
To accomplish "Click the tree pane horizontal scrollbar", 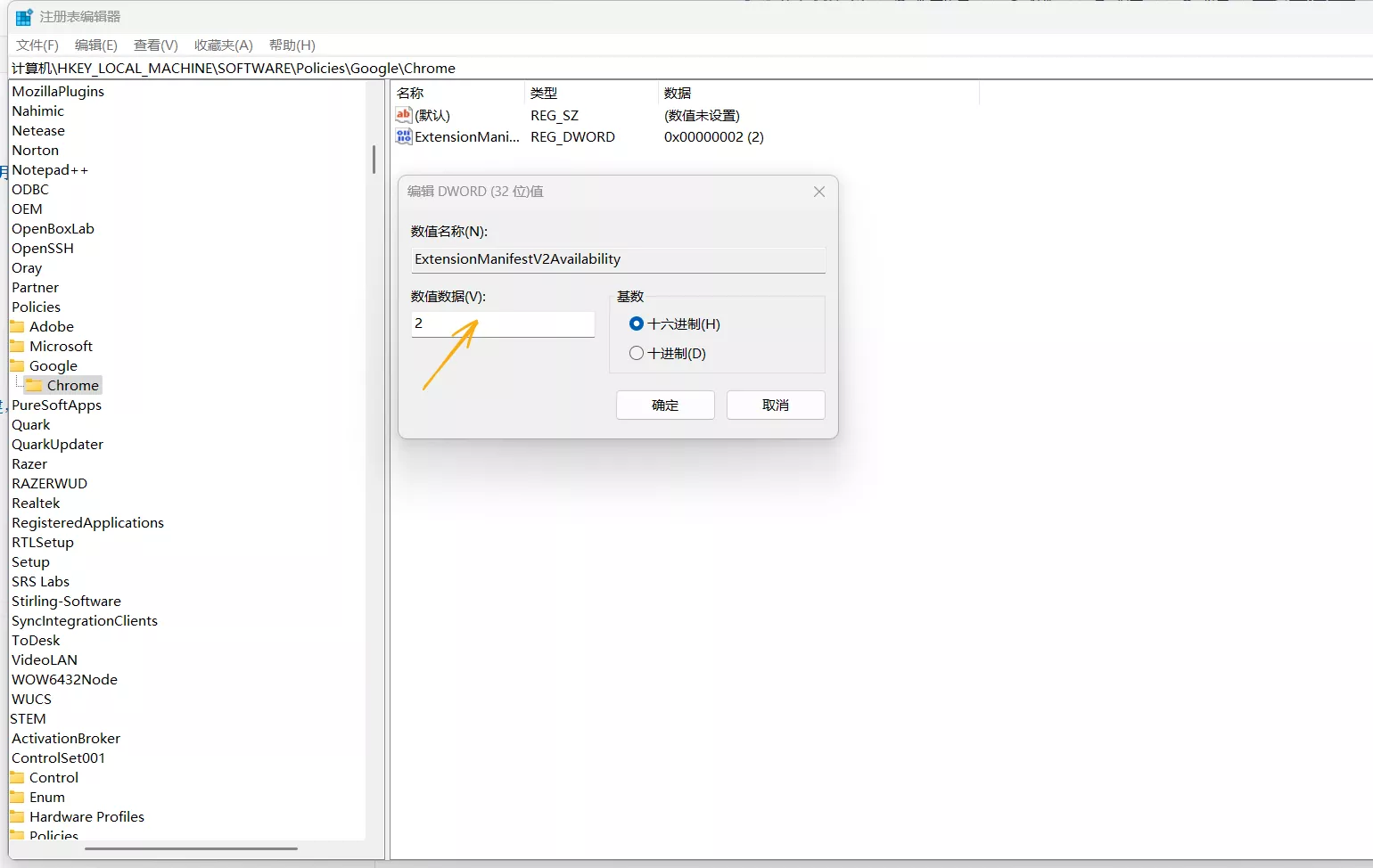I will [x=191, y=848].
